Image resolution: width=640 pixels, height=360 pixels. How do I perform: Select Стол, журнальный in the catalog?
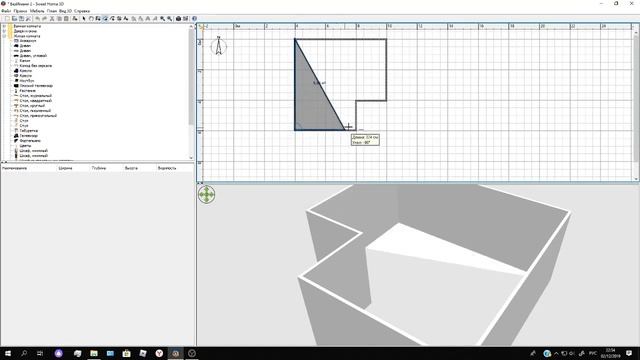(36, 96)
